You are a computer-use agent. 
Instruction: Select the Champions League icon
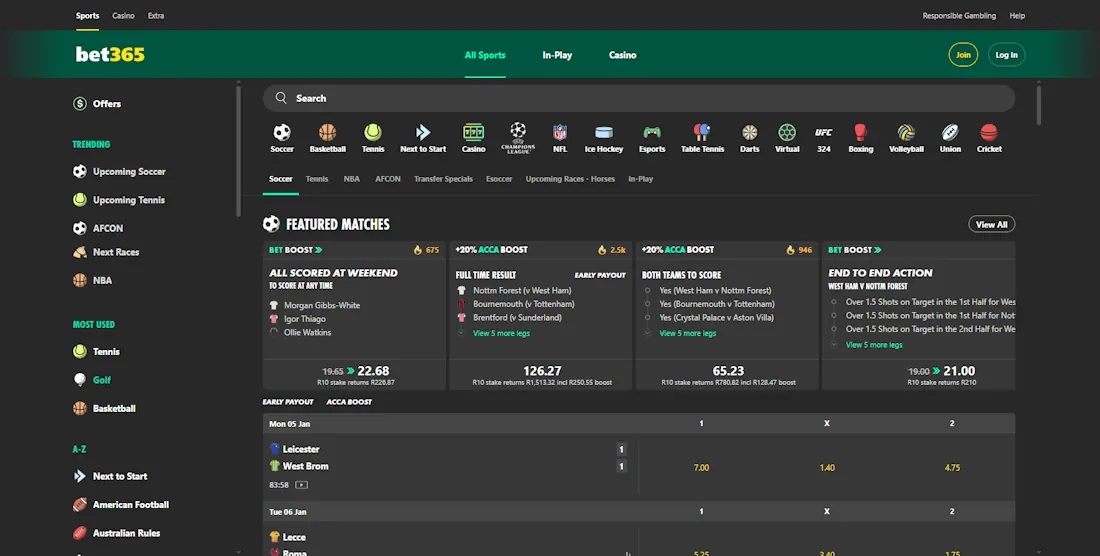point(518,137)
